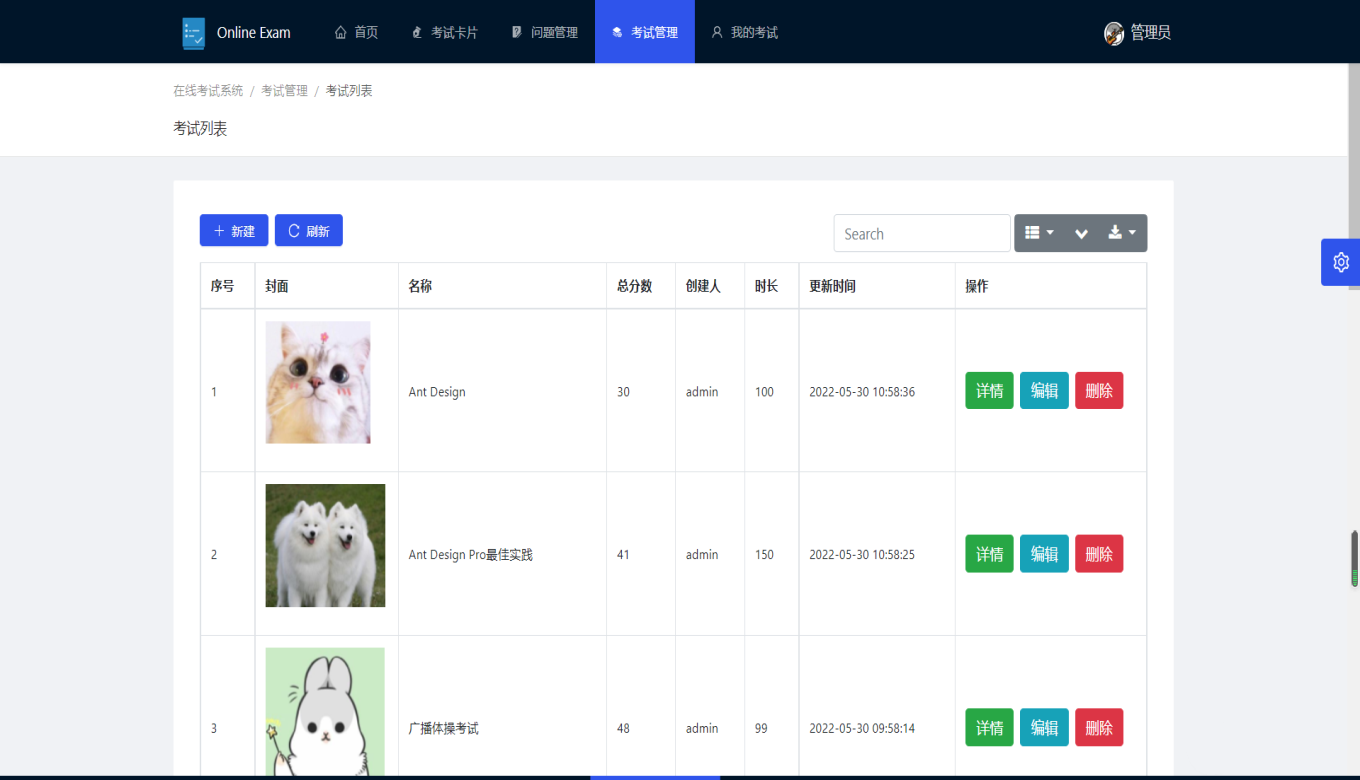Viewport: 1360px width, 780px height.
Task: Open the settings gear side panel
Action: point(1341,262)
